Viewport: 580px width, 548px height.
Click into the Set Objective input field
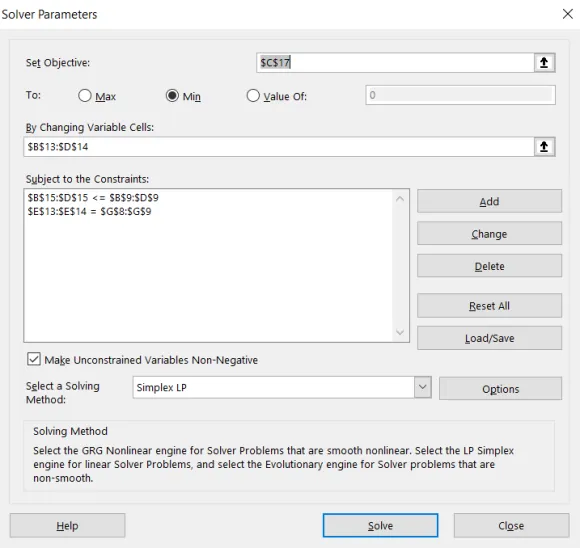[395, 63]
